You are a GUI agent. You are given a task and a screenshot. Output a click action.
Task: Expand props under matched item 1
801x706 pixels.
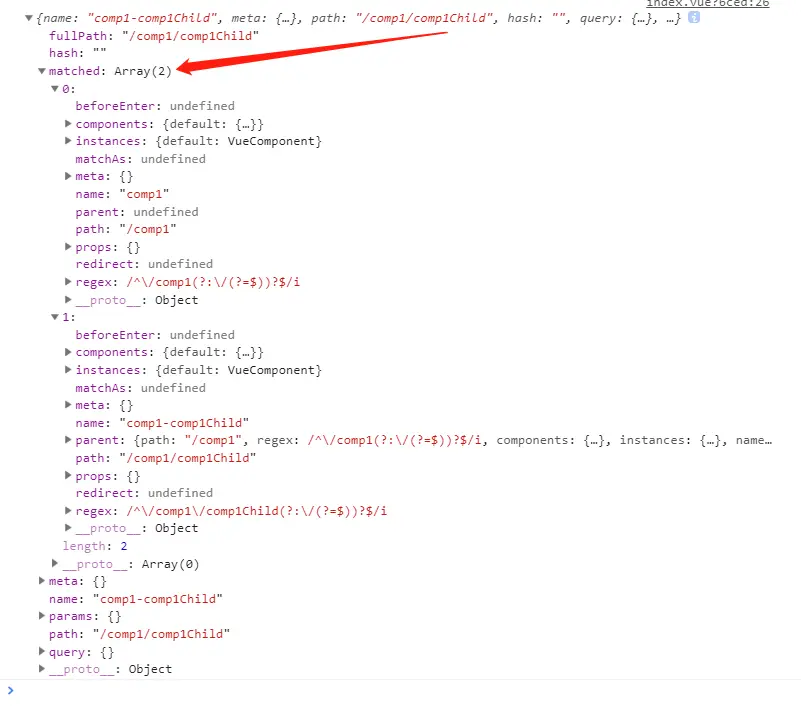68,476
